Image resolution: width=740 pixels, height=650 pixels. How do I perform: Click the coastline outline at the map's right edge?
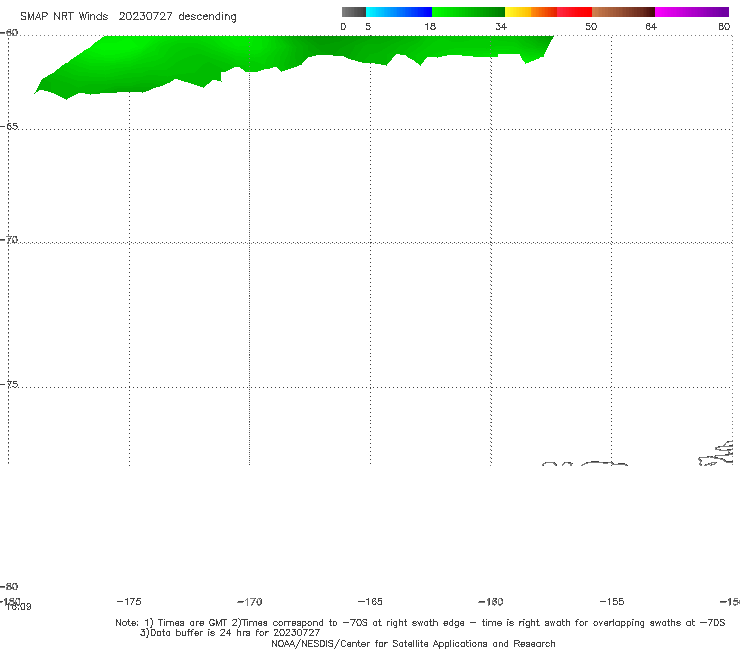(x=716, y=454)
